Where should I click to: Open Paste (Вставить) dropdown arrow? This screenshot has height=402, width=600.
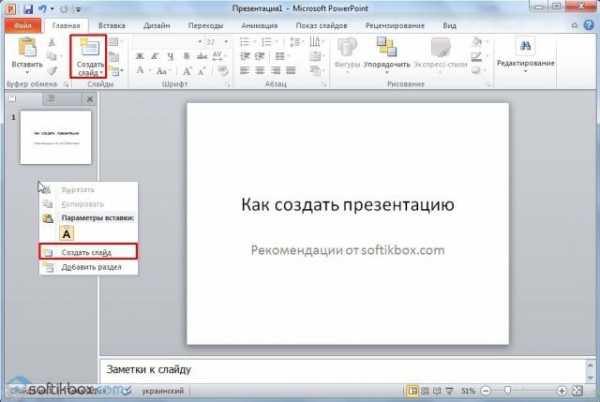click(x=27, y=73)
